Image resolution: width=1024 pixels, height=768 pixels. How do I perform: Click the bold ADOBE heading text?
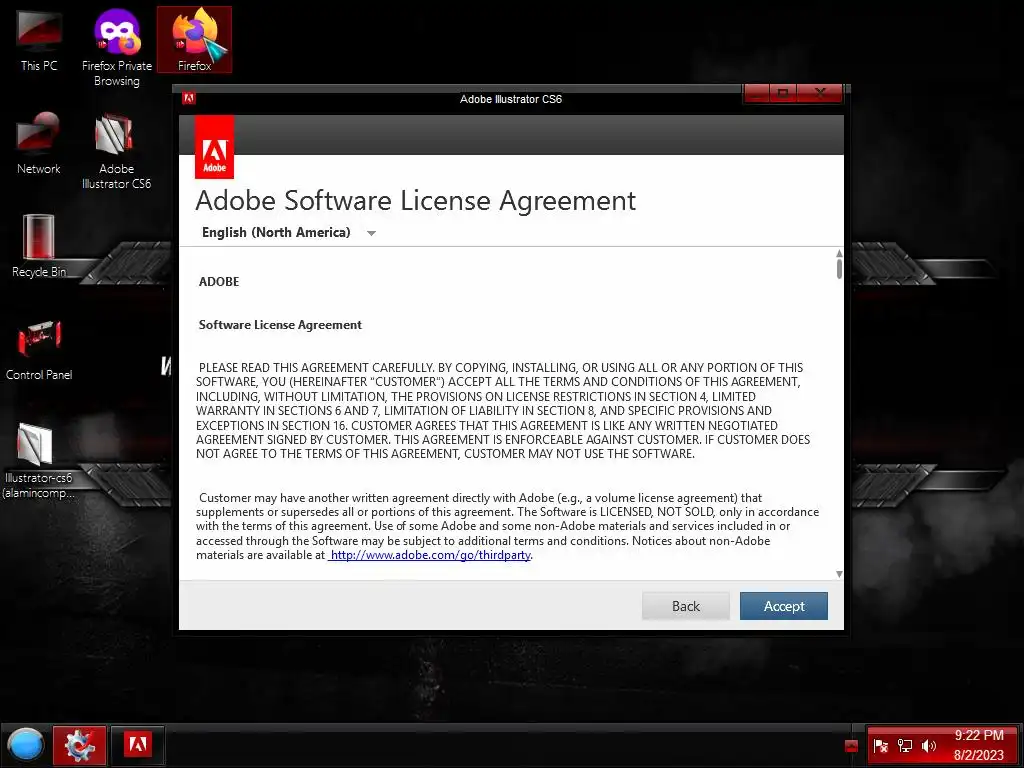click(219, 281)
